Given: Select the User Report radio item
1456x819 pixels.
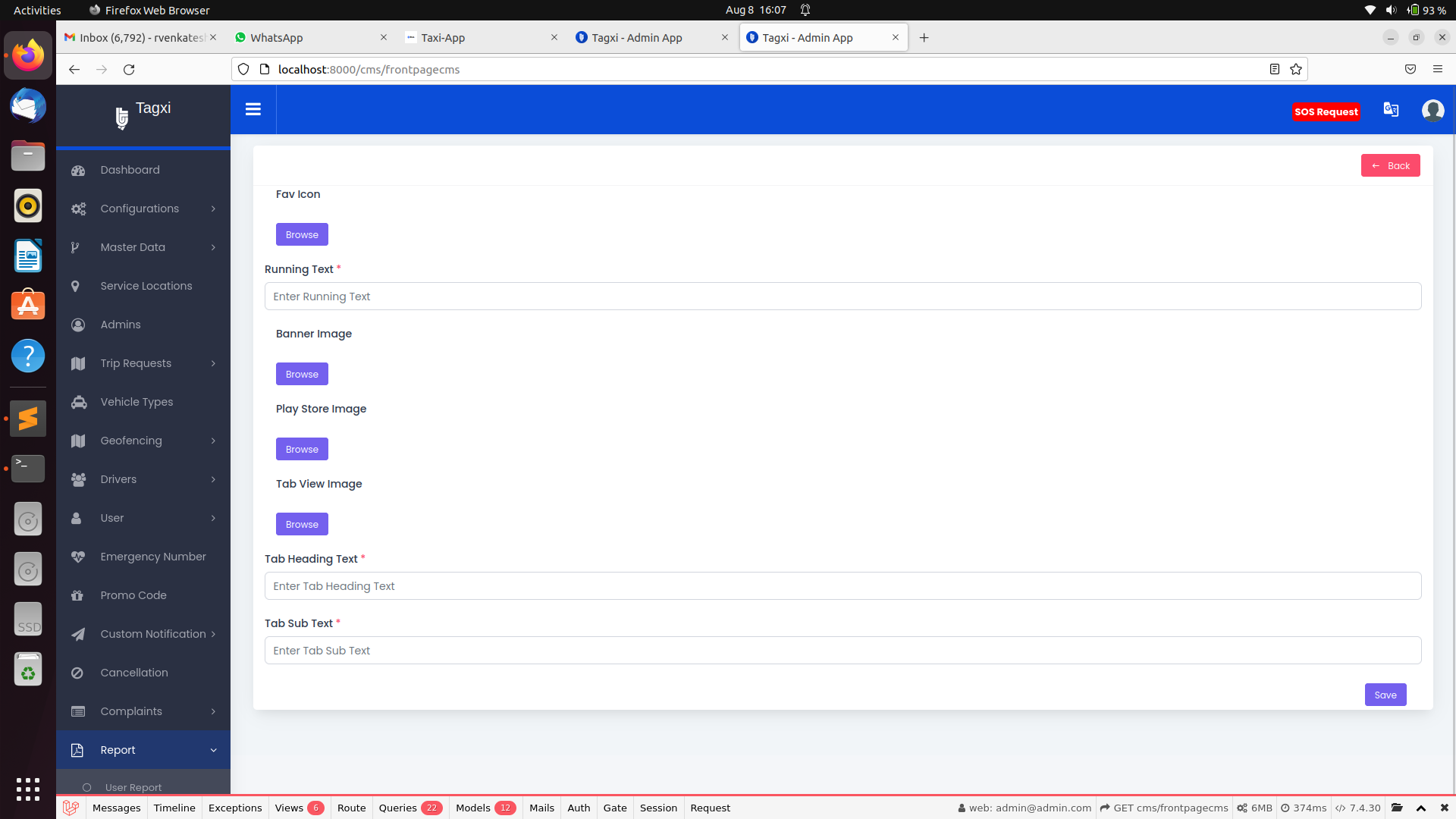Looking at the screenshot, I should [x=87, y=787].
